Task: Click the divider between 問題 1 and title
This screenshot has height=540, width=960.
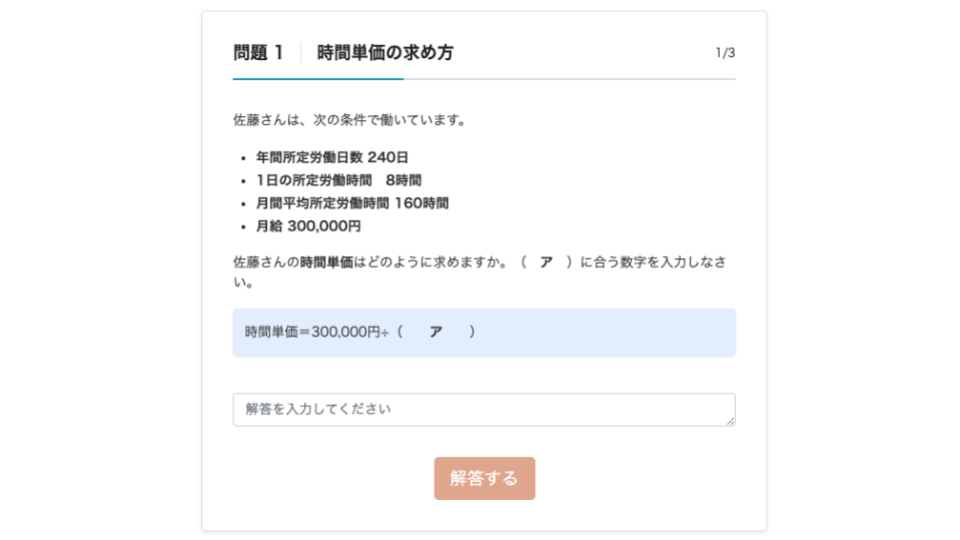Action: (301, 53)
